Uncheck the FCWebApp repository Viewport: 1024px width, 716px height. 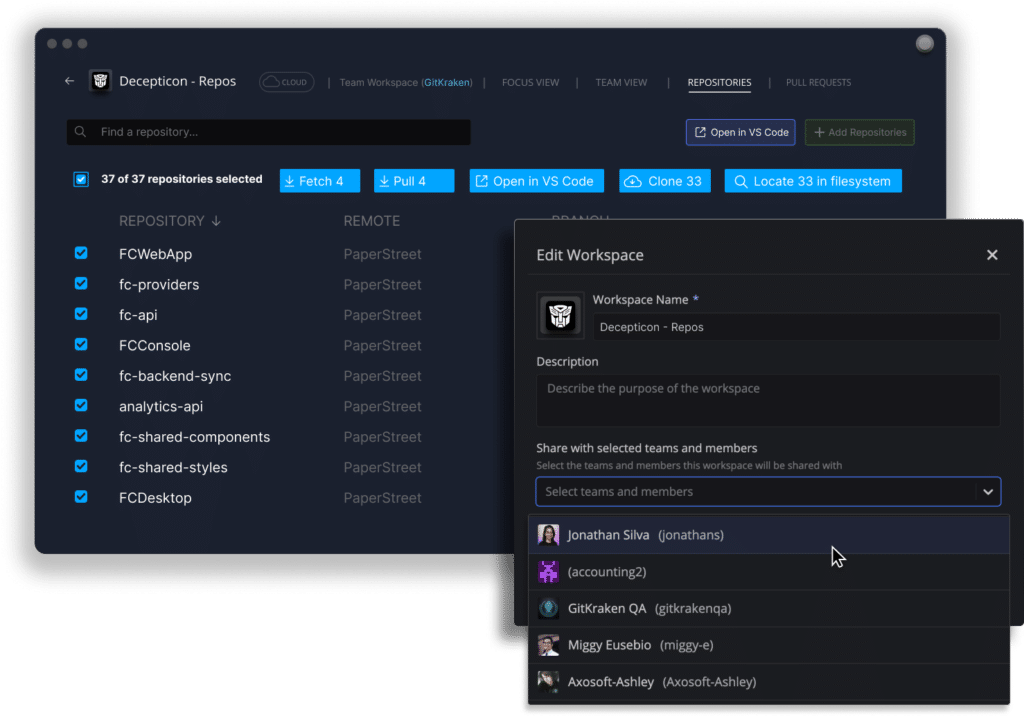(x=81, y=253)
